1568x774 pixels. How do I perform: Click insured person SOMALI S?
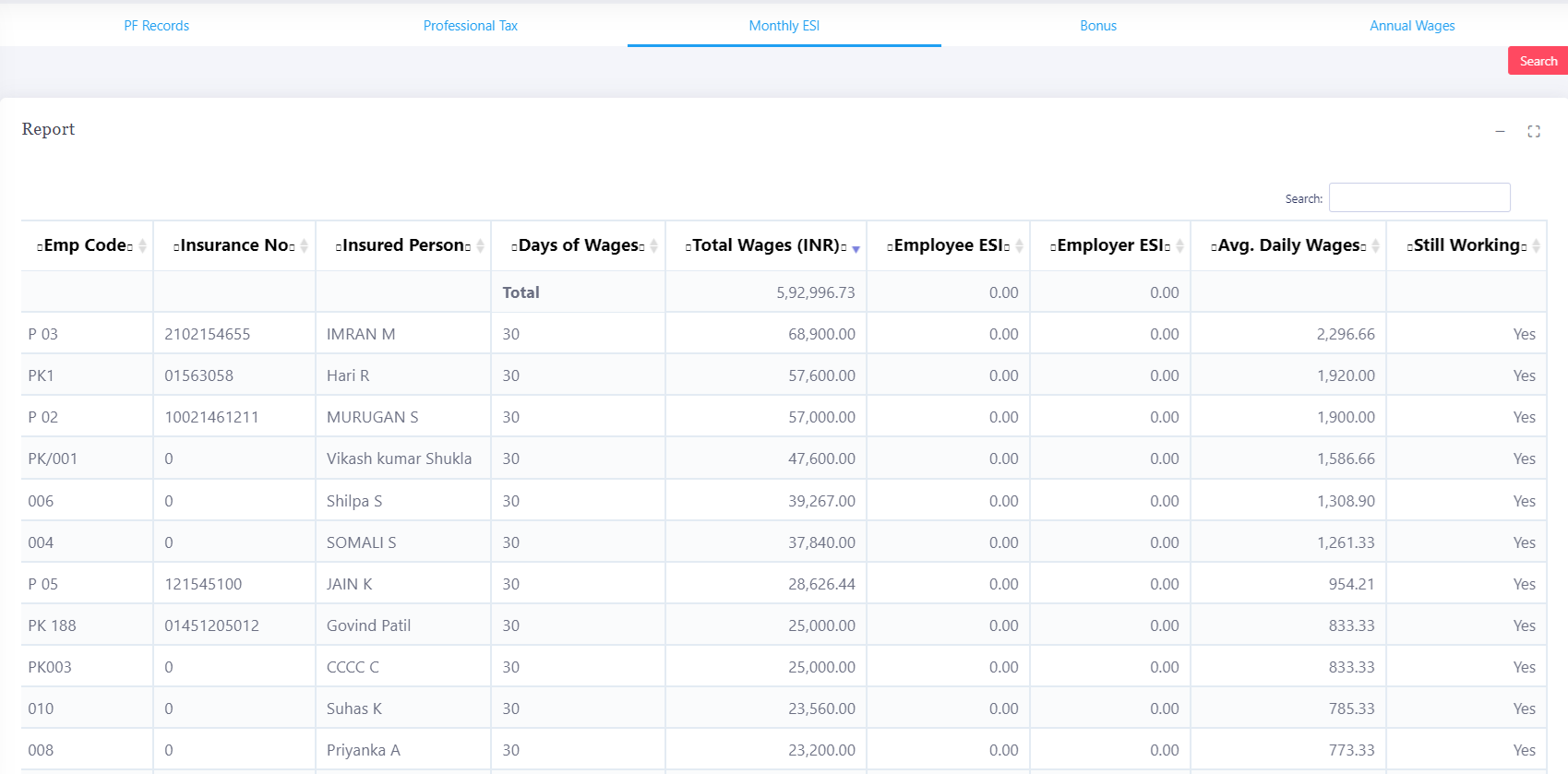[362, 542]
